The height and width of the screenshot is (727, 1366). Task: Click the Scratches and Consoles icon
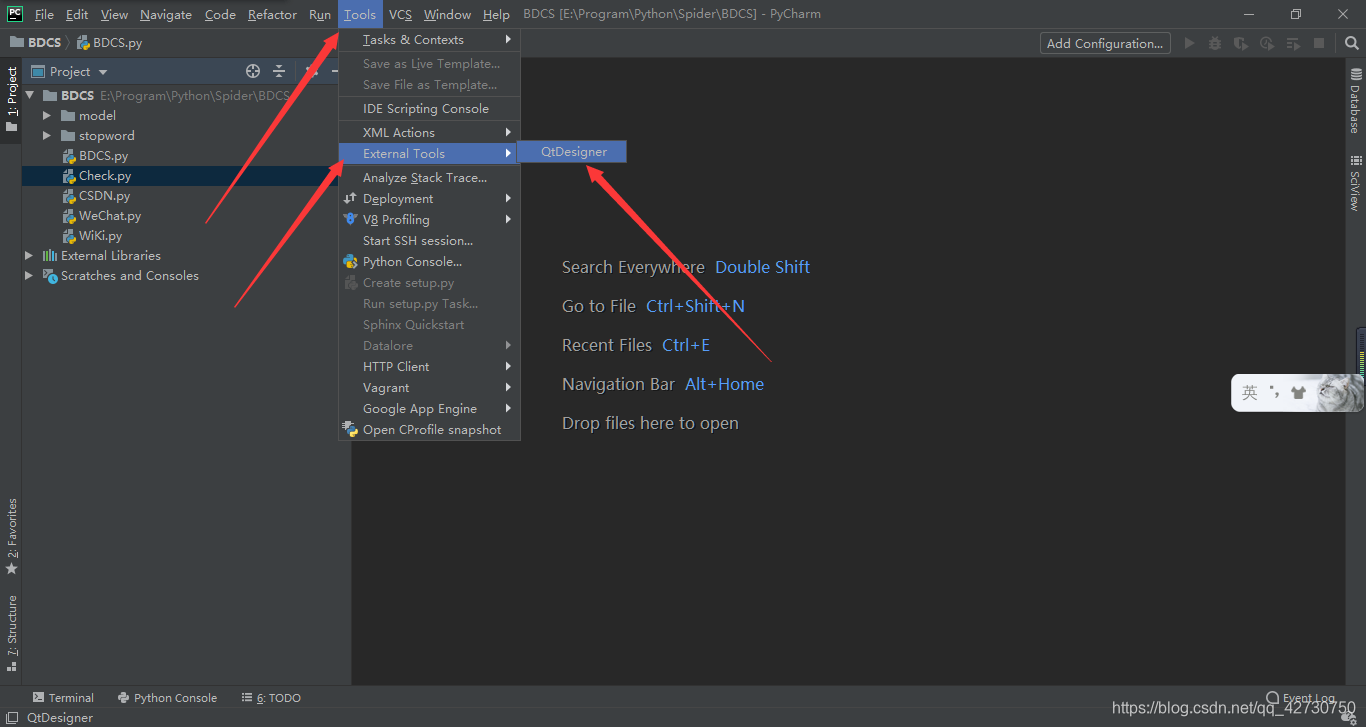coord(50,276)
